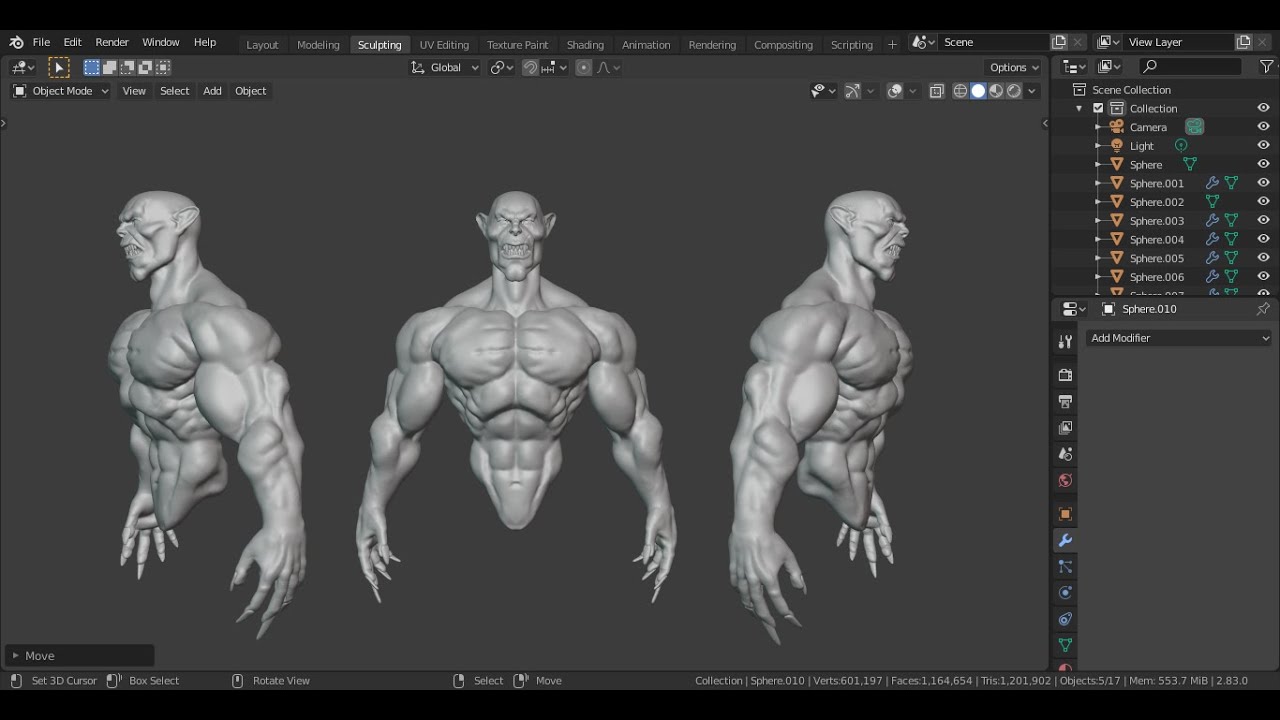This screenshot has height=720, width=1280.
Task: Select the Tweak select tool icon
Action: point(58,67)
